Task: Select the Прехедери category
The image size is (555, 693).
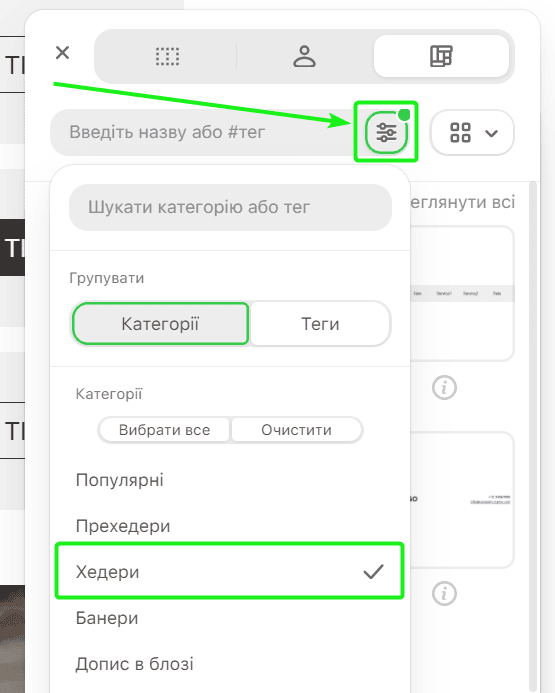Action: (230, 526)
